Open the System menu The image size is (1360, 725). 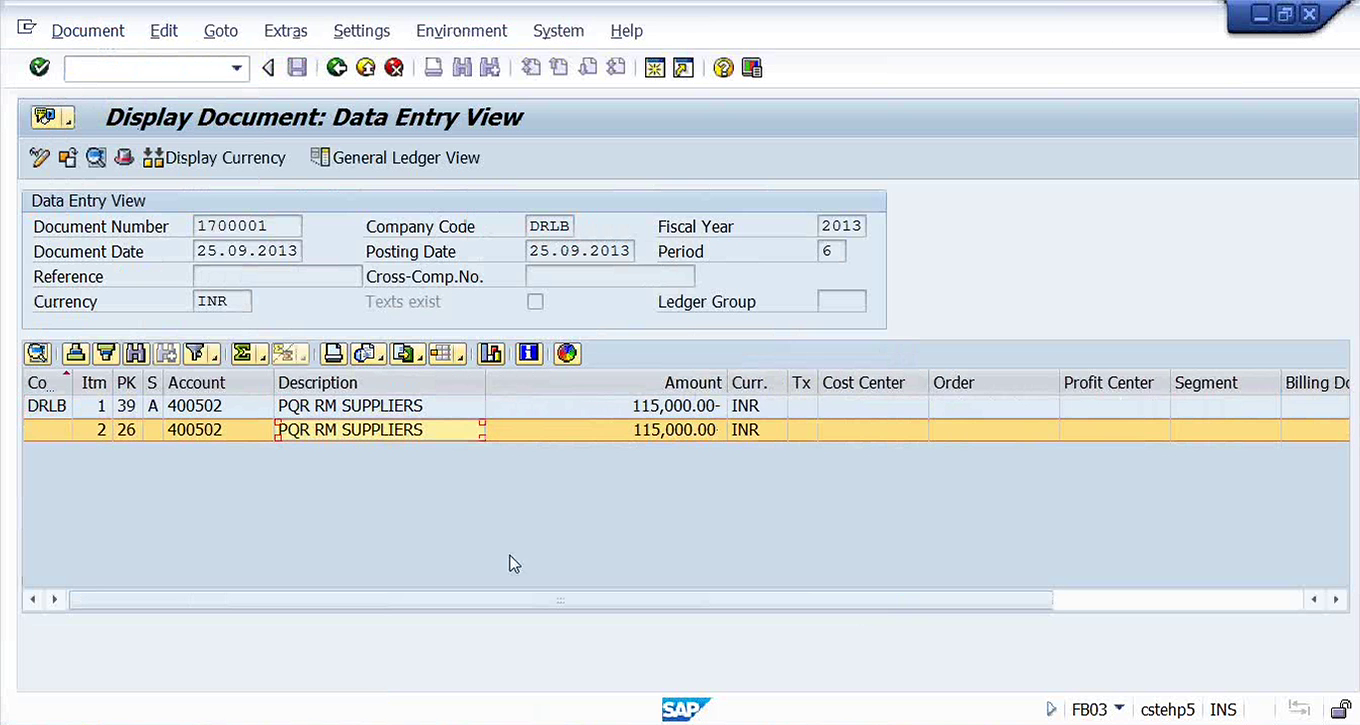point(558,31)
